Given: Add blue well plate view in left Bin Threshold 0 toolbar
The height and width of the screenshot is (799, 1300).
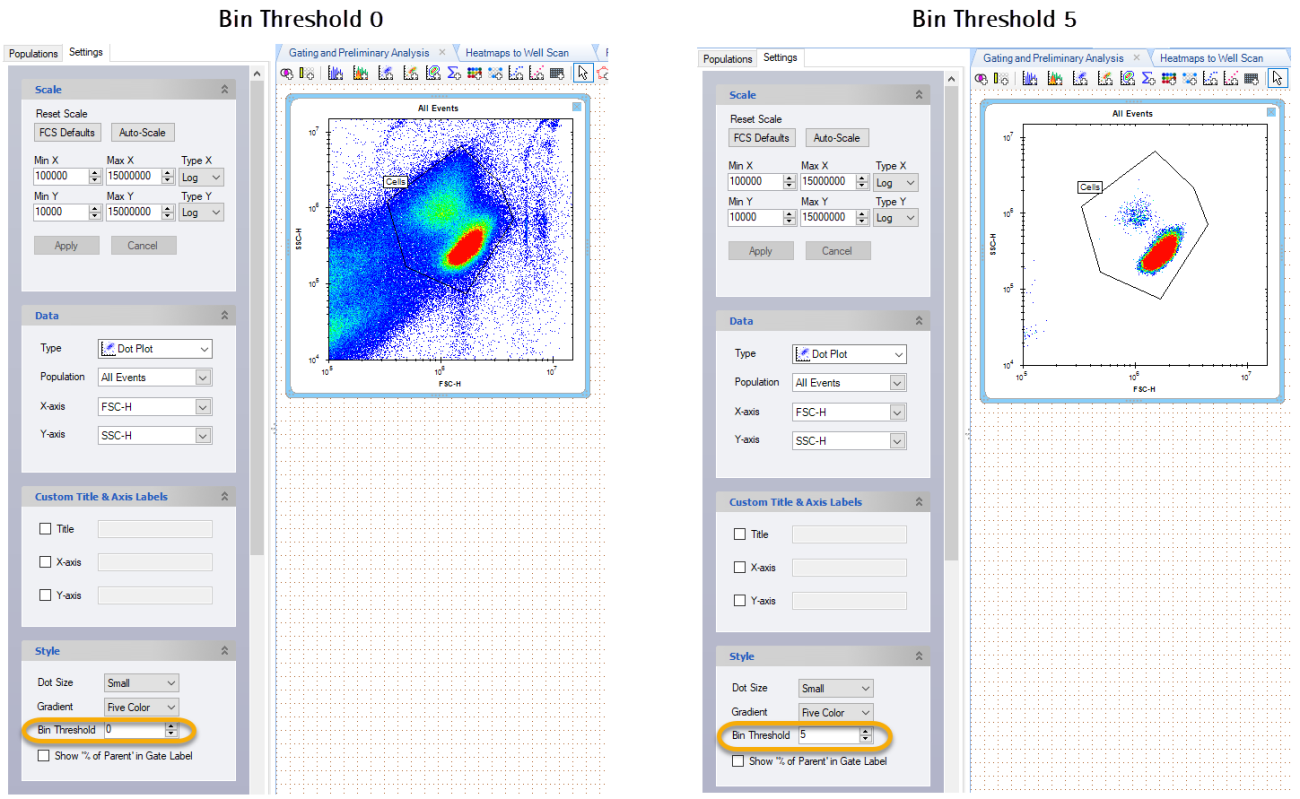Looking at the screenshot, I should tap(495, 73).
